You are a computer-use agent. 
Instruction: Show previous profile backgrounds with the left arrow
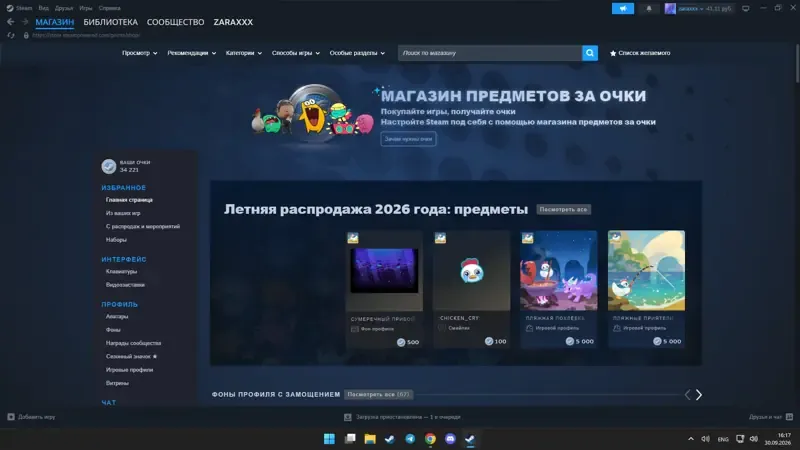tap(687, 394)
